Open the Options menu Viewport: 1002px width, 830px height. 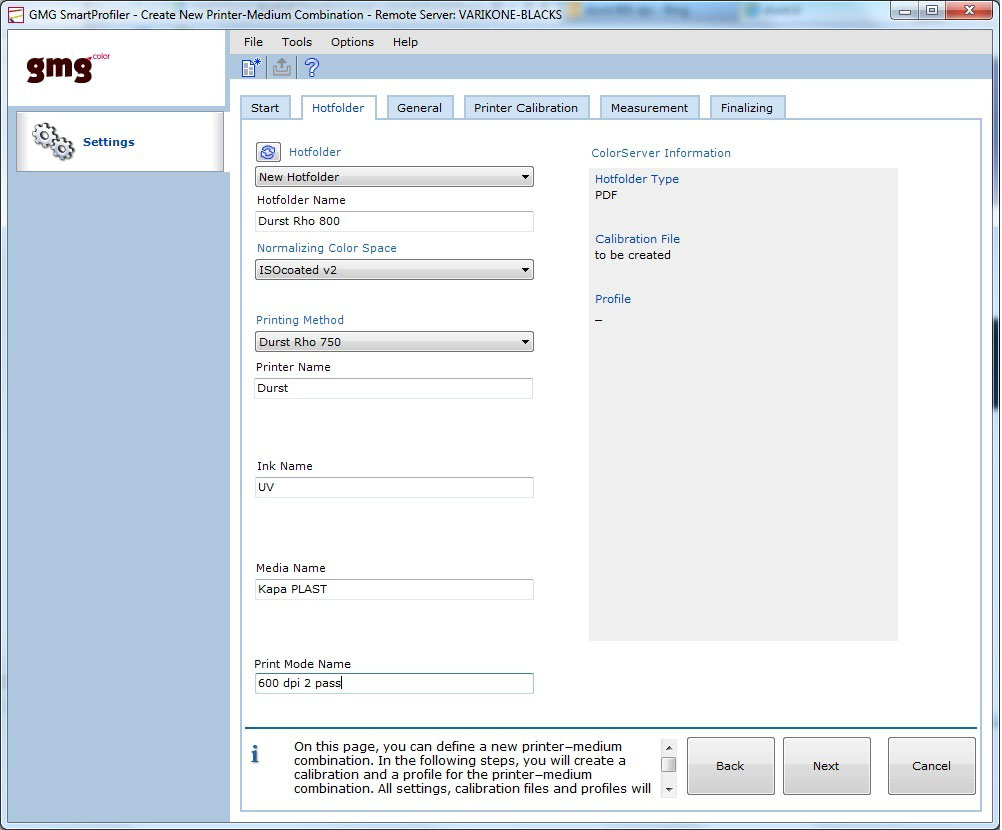[x=352, y=42]
